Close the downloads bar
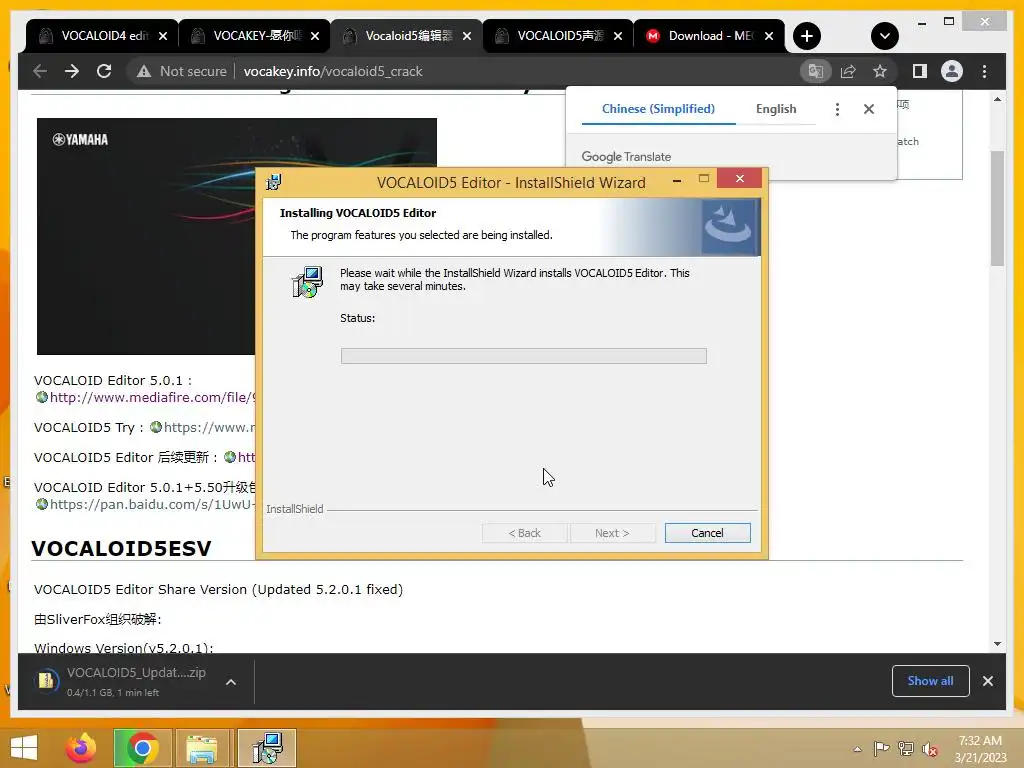 pos(987,681)
